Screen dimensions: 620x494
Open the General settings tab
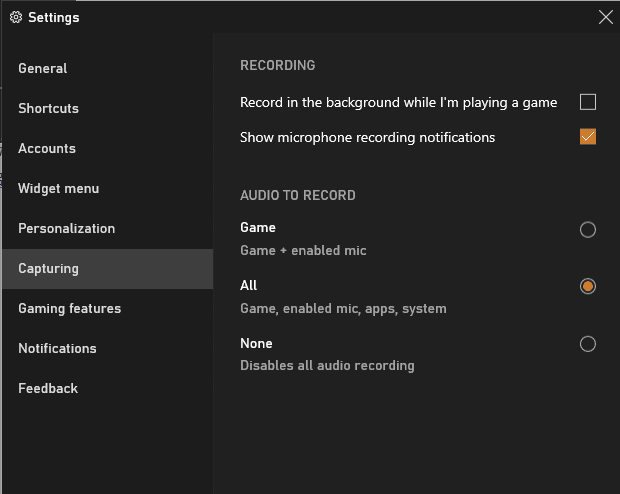pyautogui.click(x=43, y=68)
